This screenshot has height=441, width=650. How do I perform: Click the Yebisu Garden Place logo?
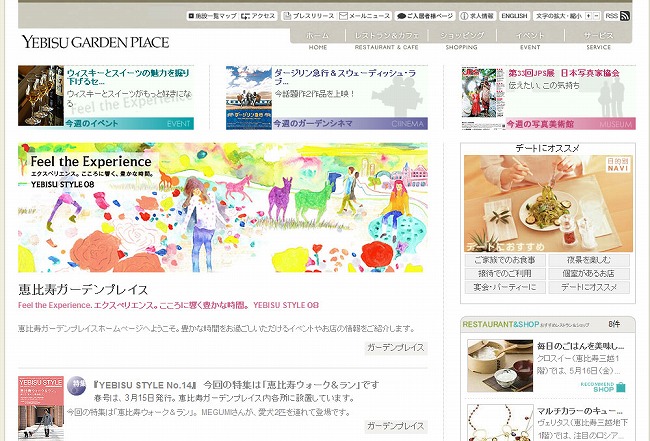95,42
